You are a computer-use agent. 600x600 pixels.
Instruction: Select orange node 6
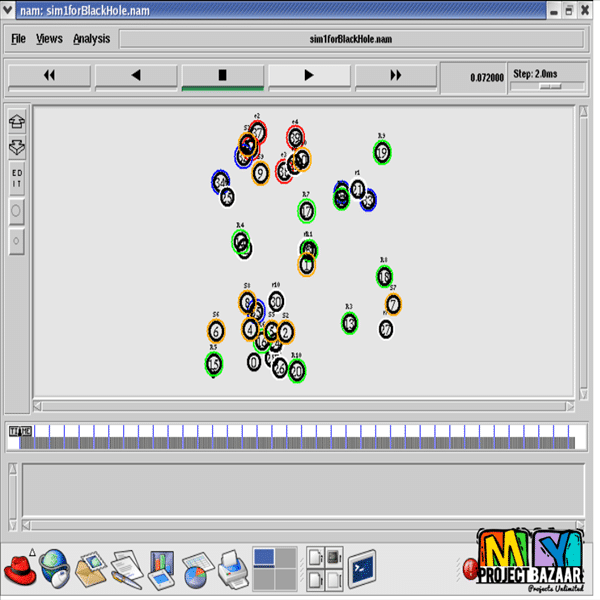[216, 331]
